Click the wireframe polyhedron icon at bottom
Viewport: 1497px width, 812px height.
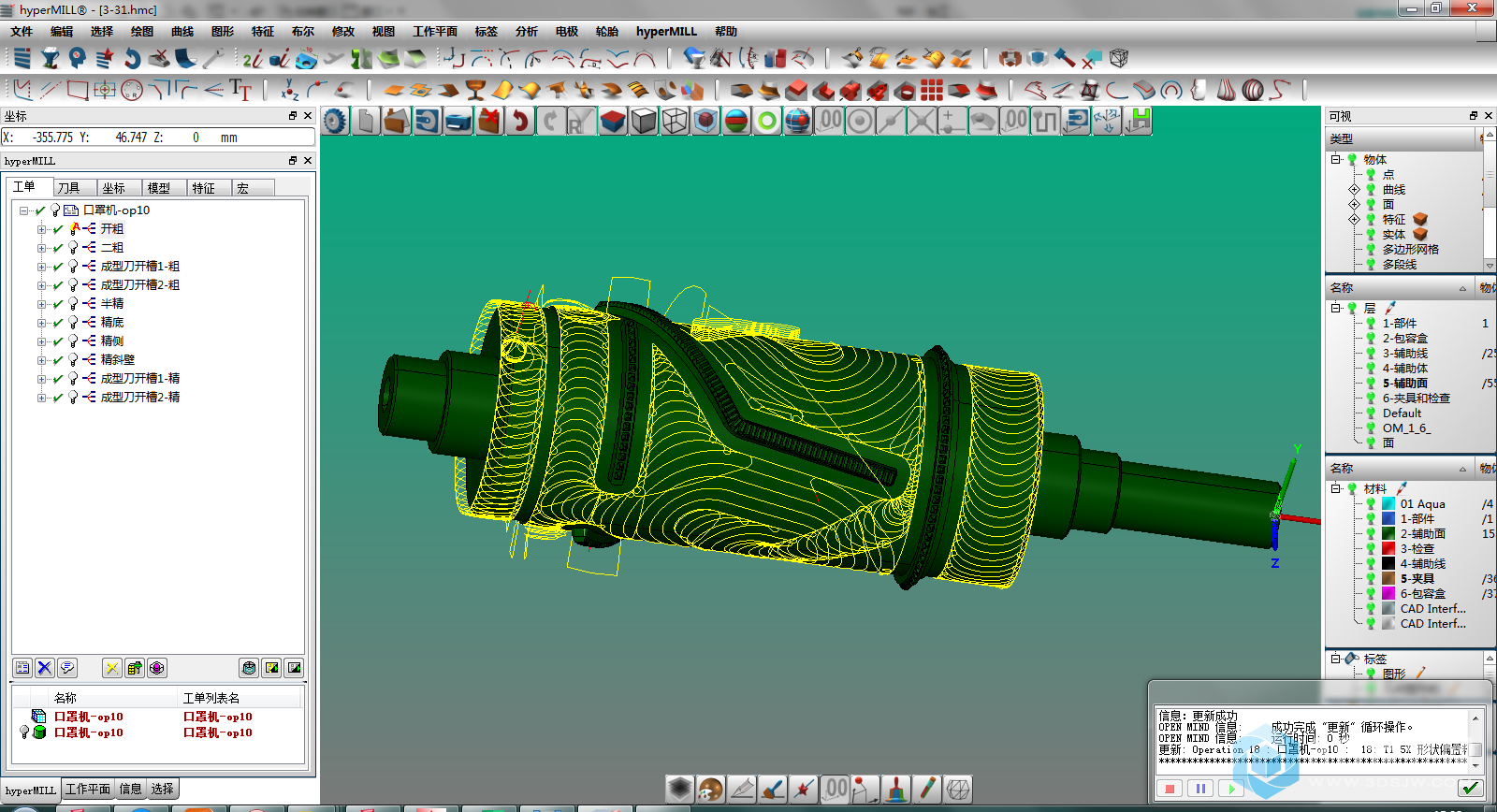coord(957,789)
